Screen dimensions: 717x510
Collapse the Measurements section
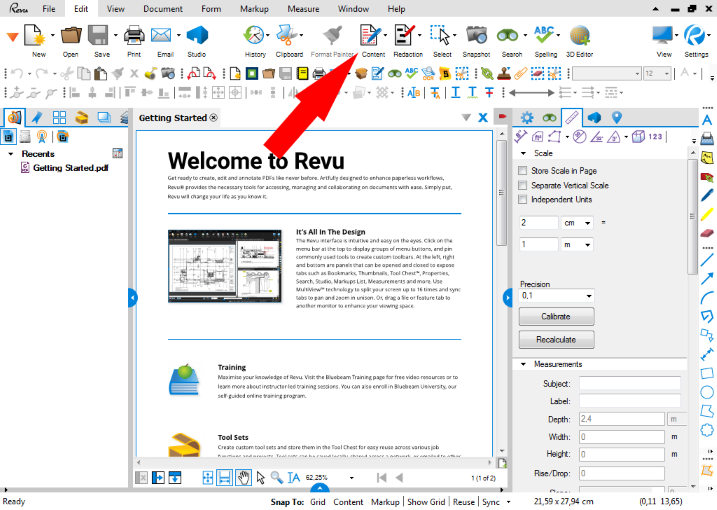[523, 364]
